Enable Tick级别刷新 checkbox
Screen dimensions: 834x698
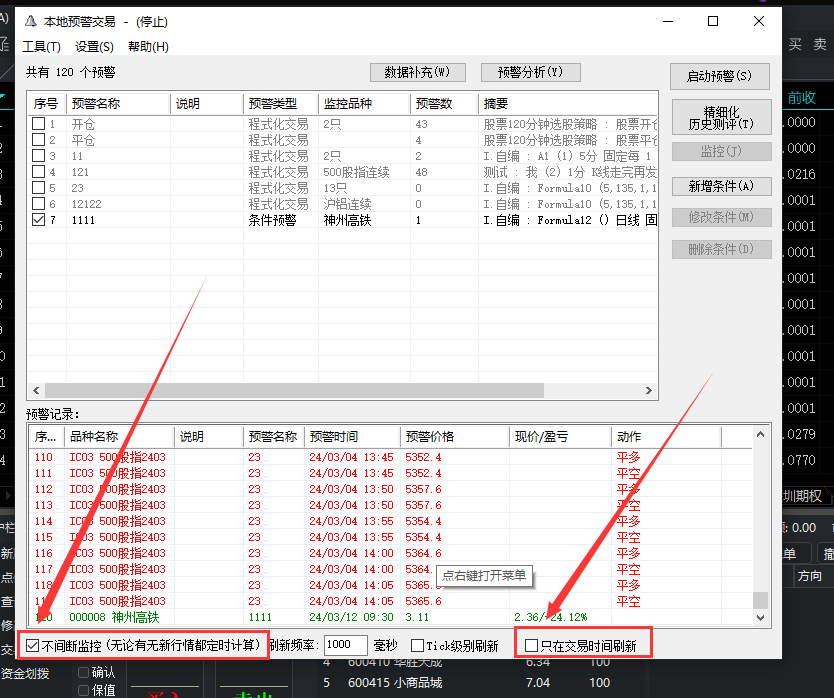coord(418,646)
